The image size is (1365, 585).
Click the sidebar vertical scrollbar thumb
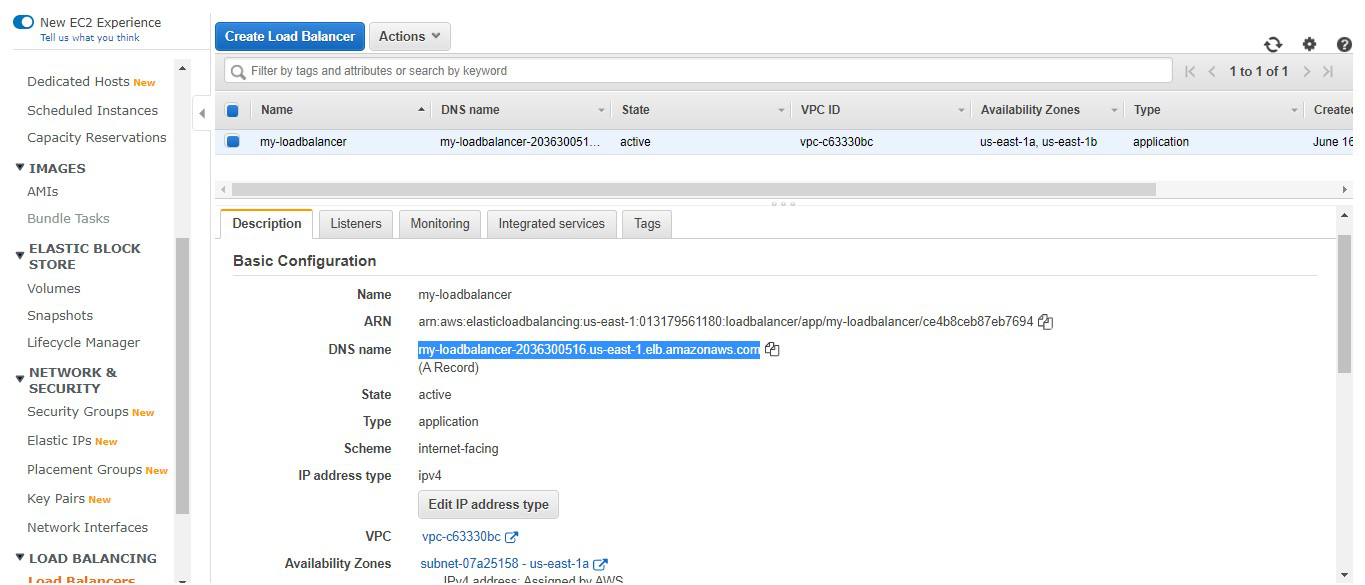point(181,375)
